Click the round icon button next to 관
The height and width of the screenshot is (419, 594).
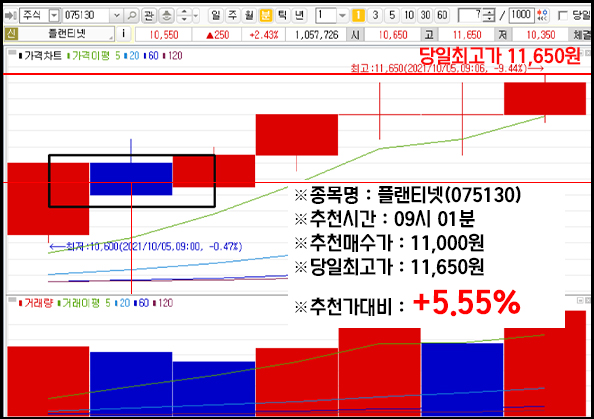point(166,16)
